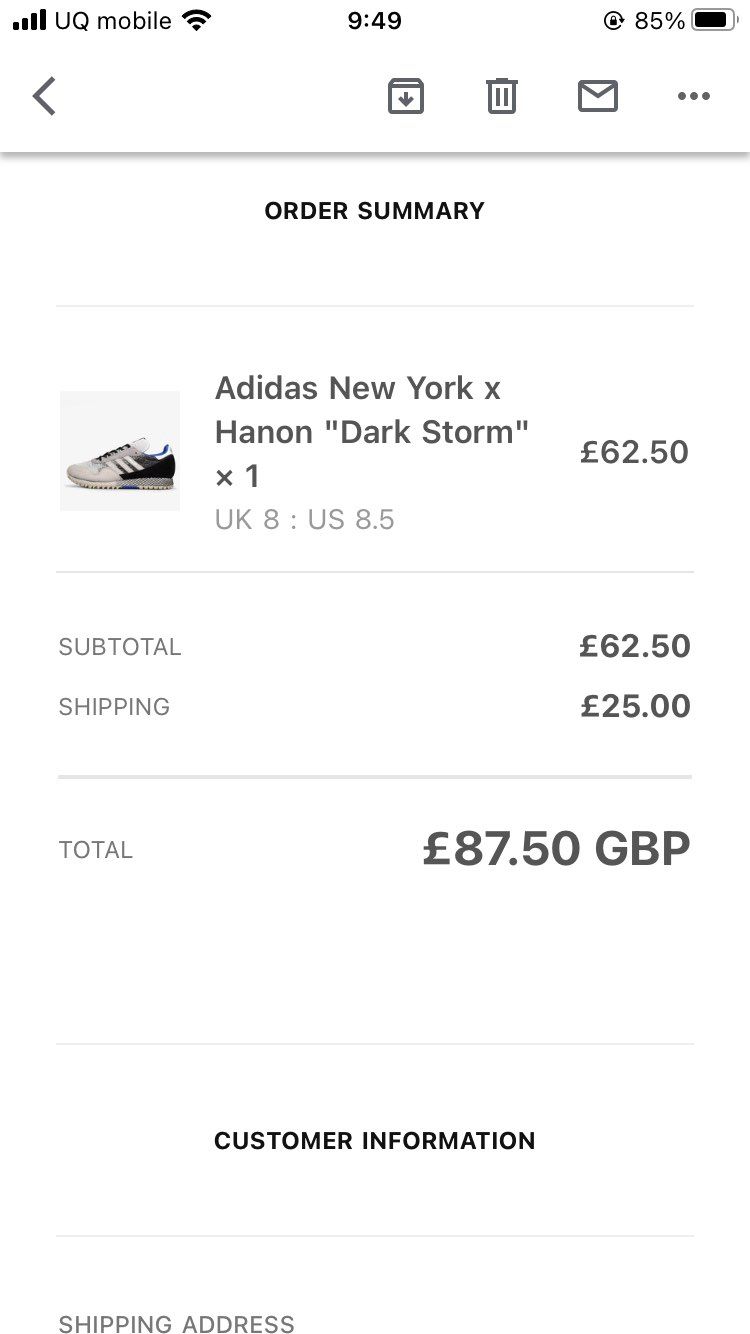Image resolution: width=750 pixels, height=1334 pixels.
Task: Archive this email message
Action: pyautogui.click(x=405, y=97)
